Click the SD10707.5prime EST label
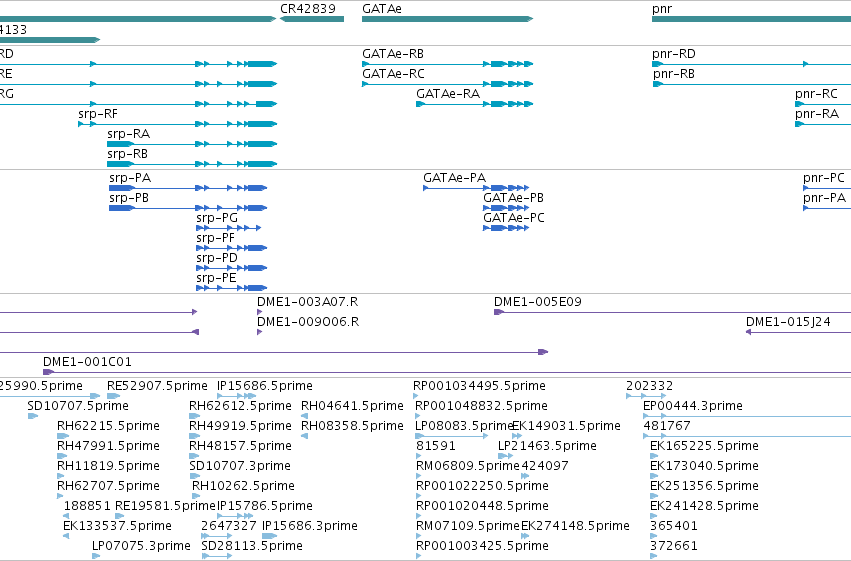 click(78, 406)
